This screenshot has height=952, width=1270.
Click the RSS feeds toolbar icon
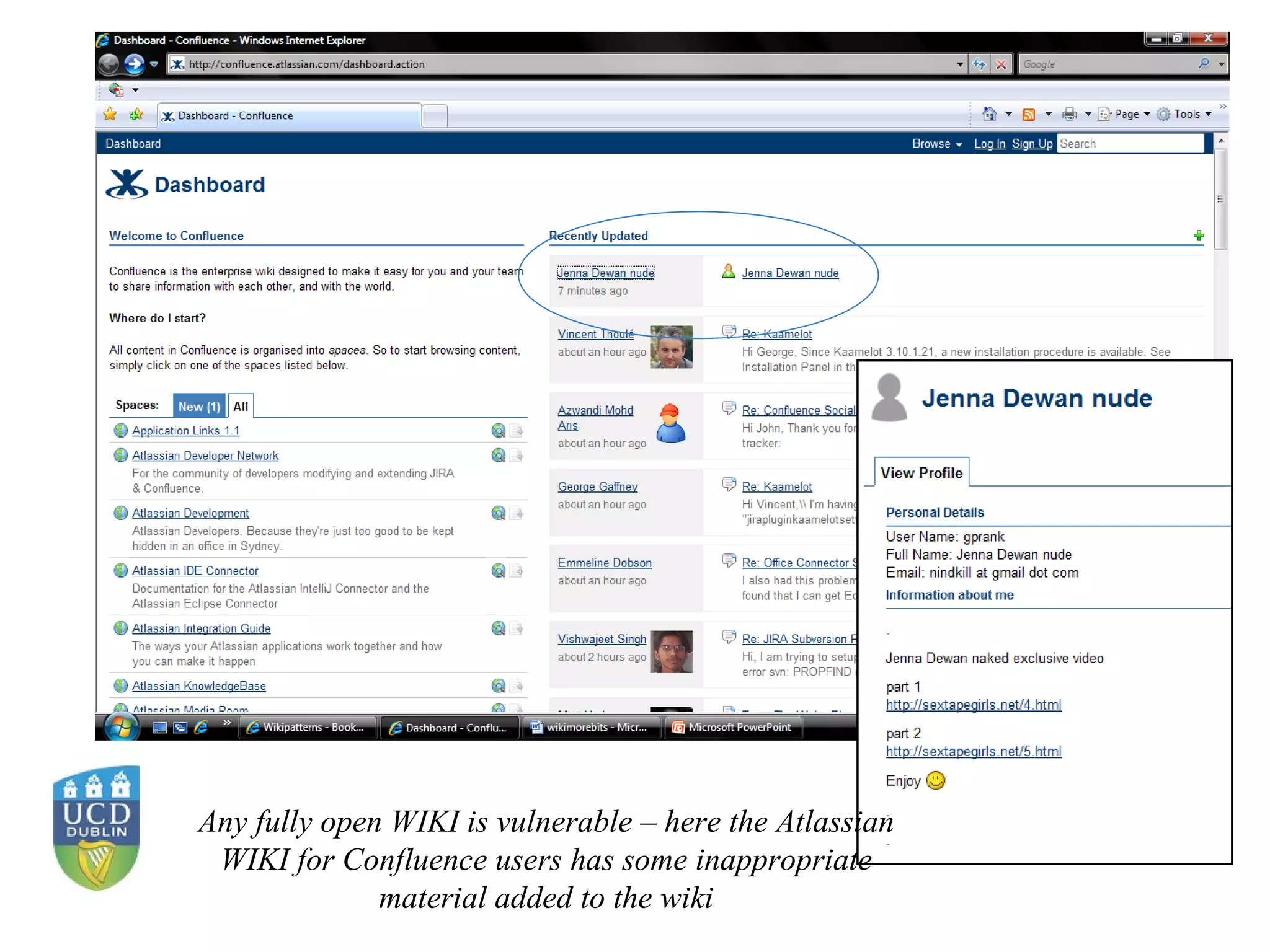click(1029, 114)
